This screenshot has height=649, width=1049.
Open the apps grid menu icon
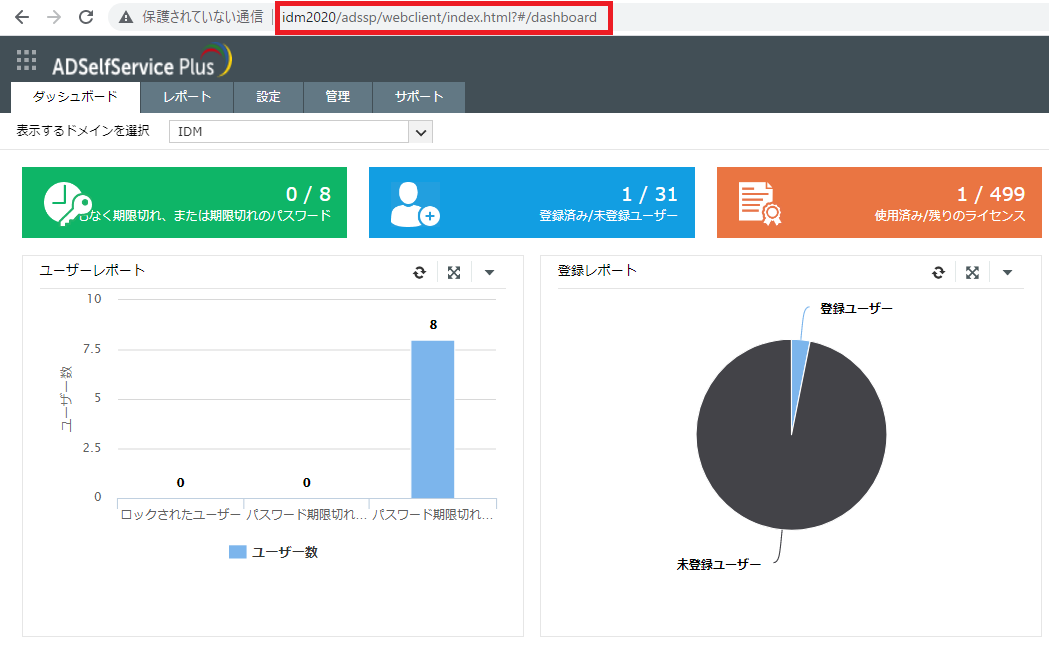27,61
